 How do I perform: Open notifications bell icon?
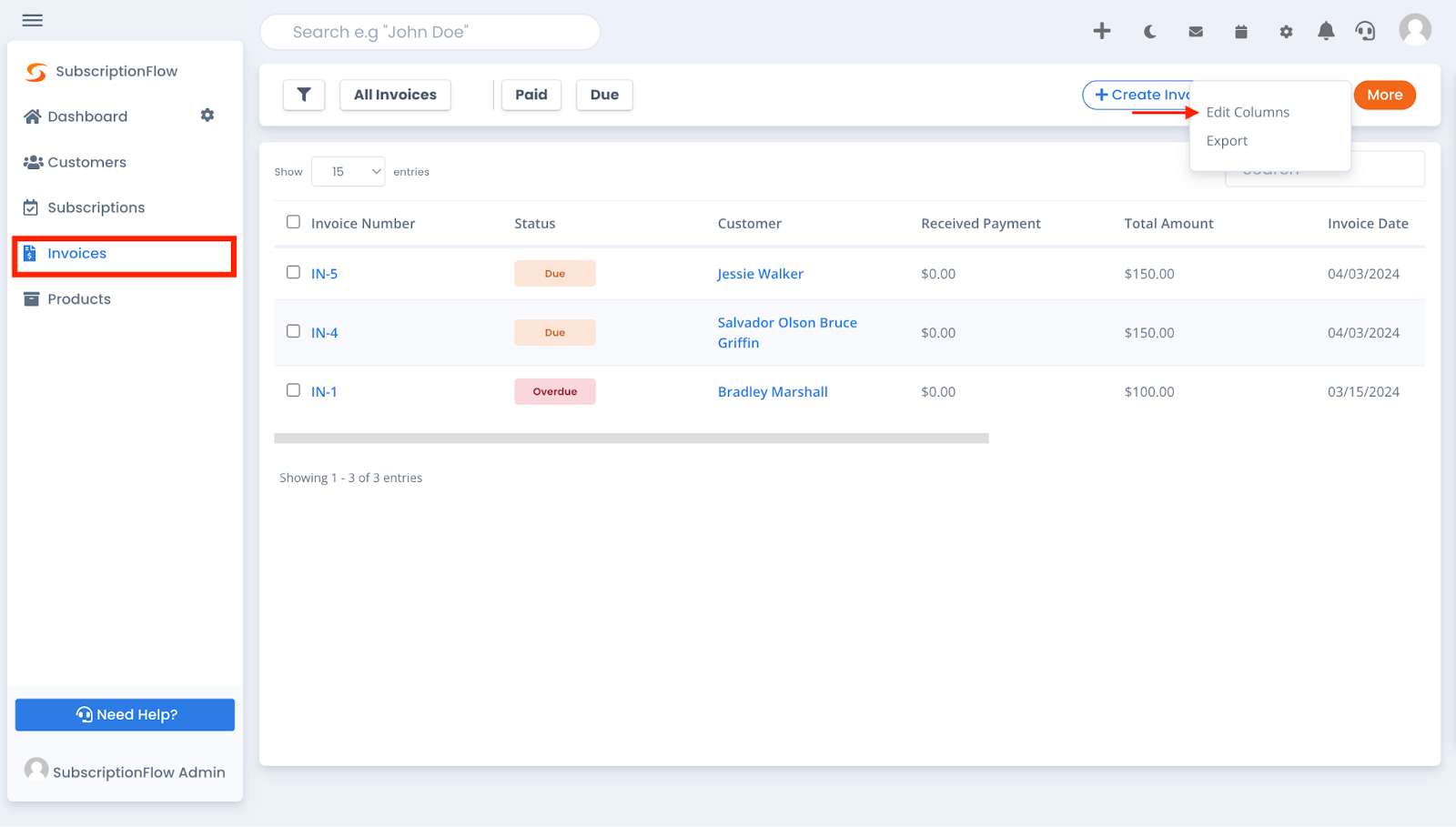click(x=1326, y=31)
